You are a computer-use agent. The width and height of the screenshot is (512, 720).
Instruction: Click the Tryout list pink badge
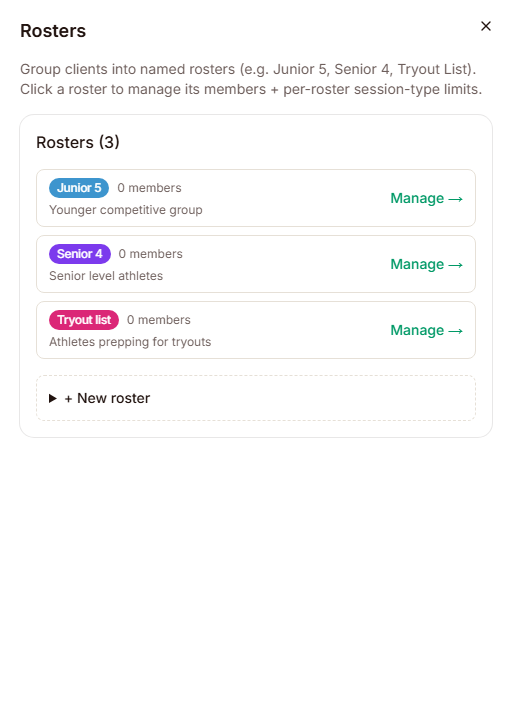click(x=84, y=320)
